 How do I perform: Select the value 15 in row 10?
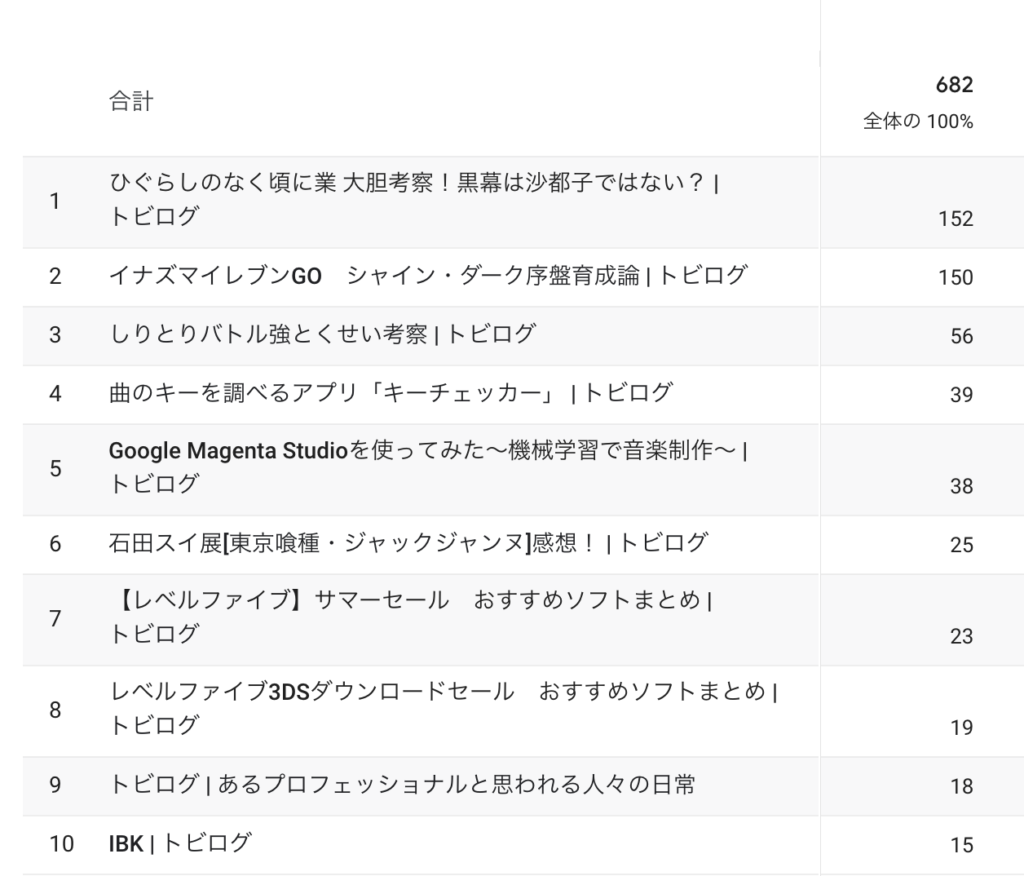point(961,845)
